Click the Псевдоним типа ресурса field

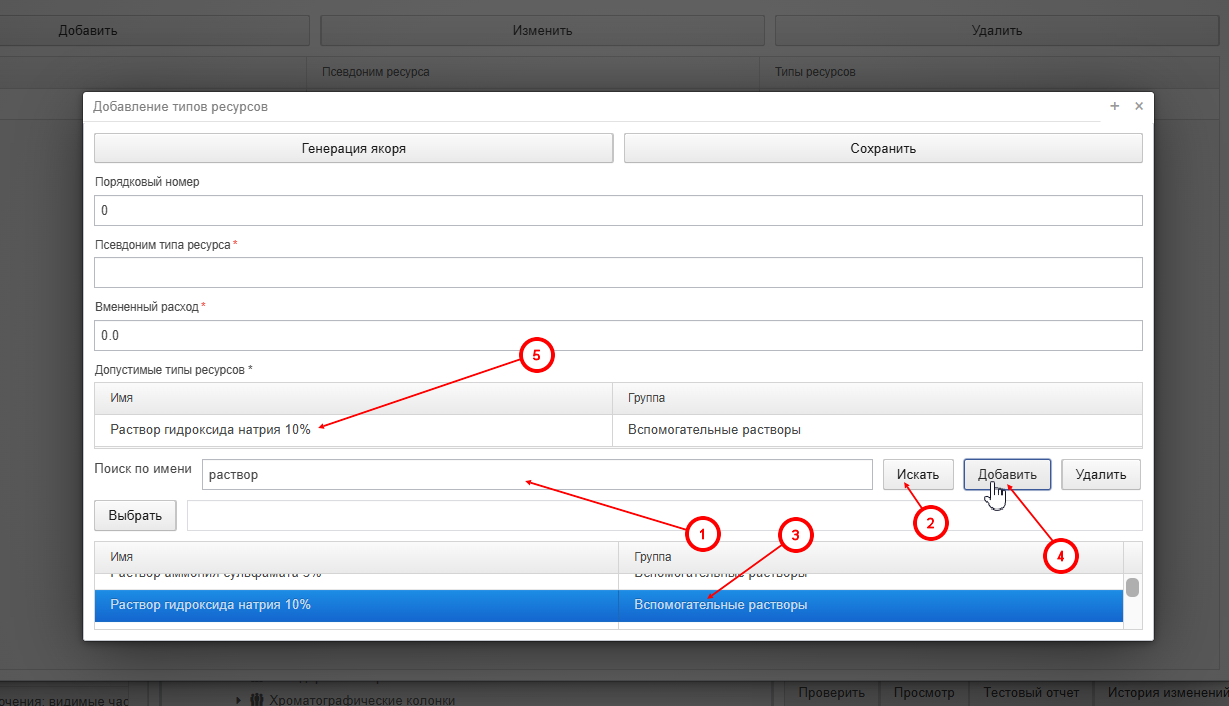coord(618,272)
